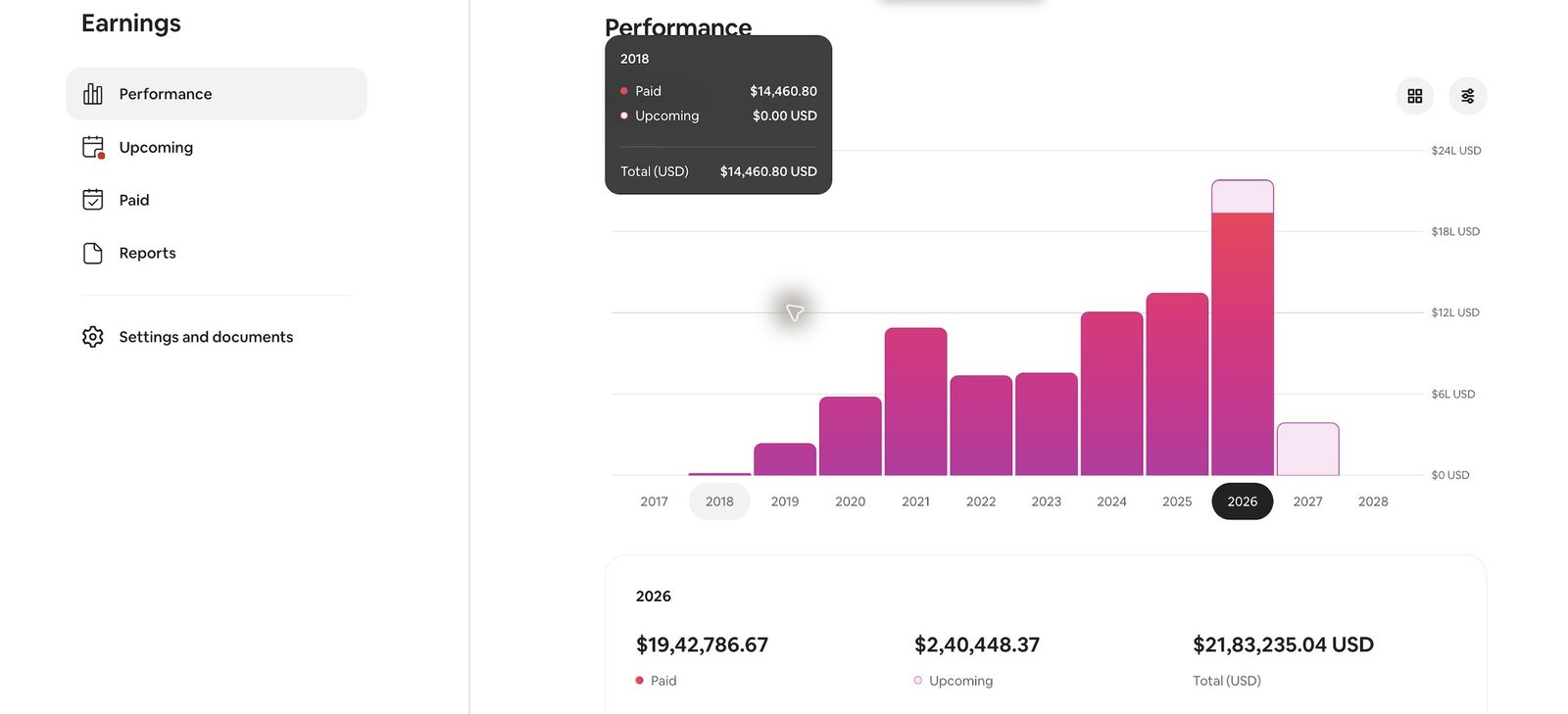The image size is (1568, 714).
Task: Click the 2020 earnings bar
Action: click(851, 436)
